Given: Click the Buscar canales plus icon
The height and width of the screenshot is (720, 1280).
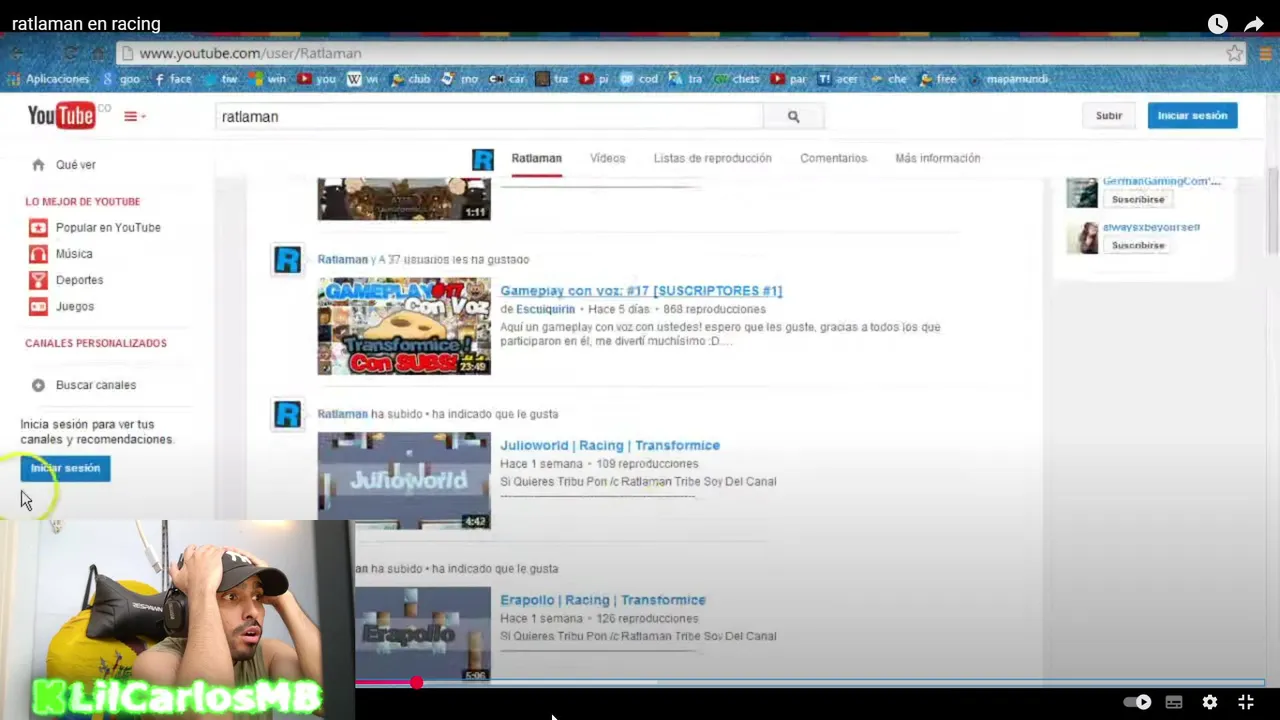Looking at the screenshot, I should (x=38, y=385).
